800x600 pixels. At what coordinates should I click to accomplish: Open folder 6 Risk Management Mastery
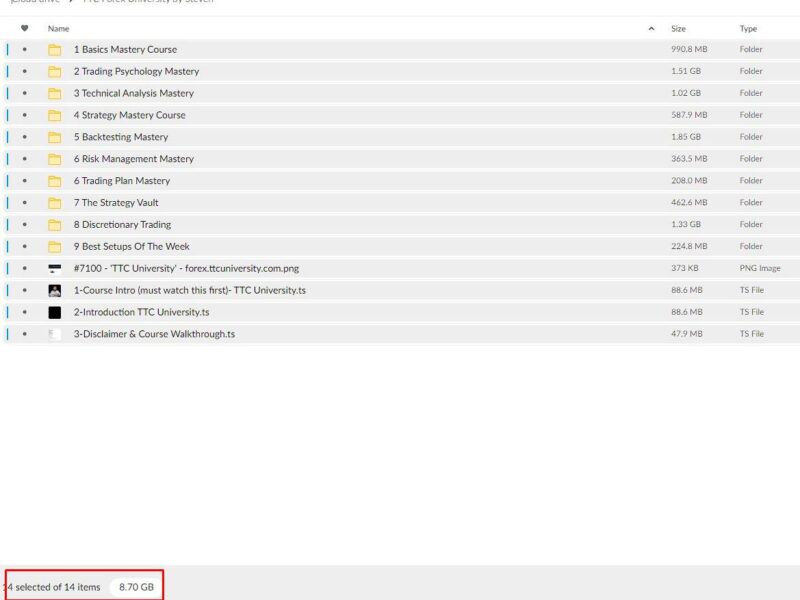point(134,159)
